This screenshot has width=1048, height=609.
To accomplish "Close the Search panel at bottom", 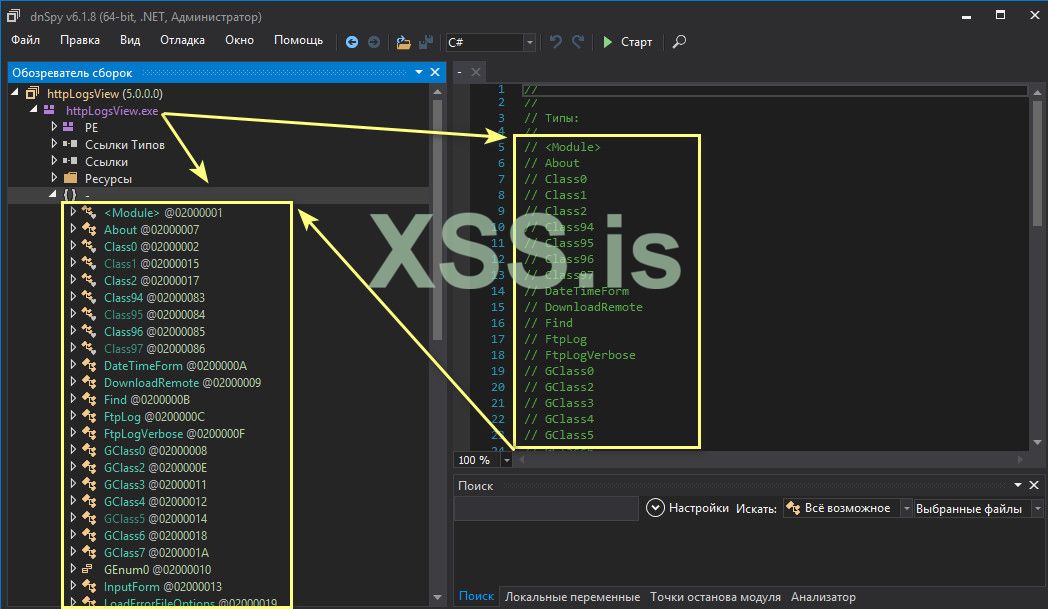I will 1035,485.
